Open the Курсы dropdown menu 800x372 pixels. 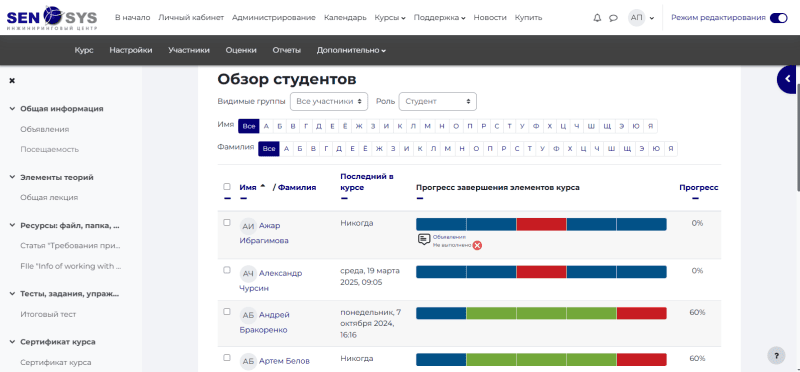390,18
